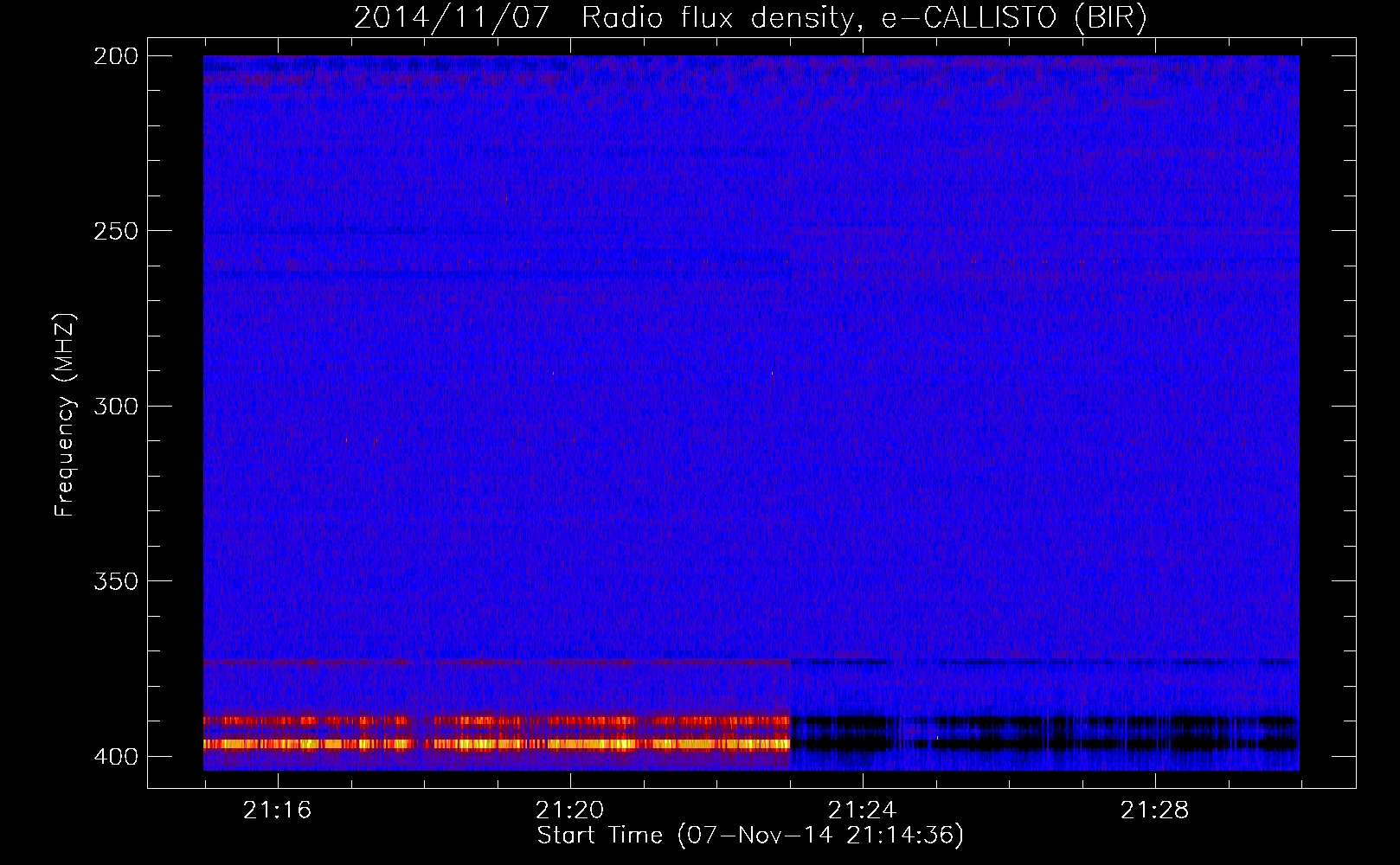This screenshot has width=1400, height=865.
Task: Click the 400 frequency tick label
Action: tap(116, 757)
